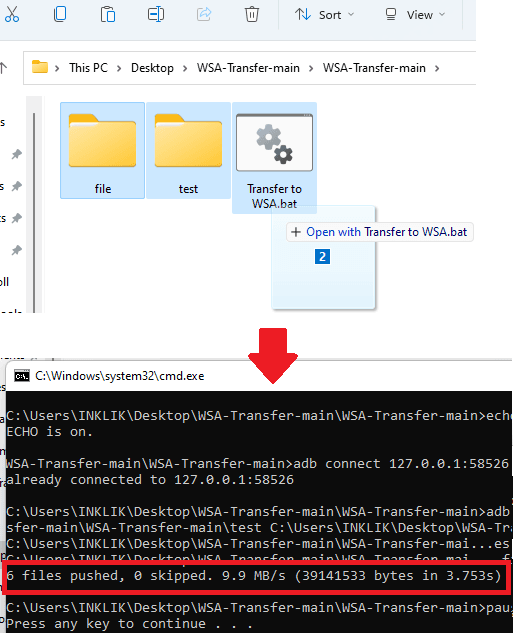Click the first WSA-Transfer-main breadcrumb

tap(248, 68)
